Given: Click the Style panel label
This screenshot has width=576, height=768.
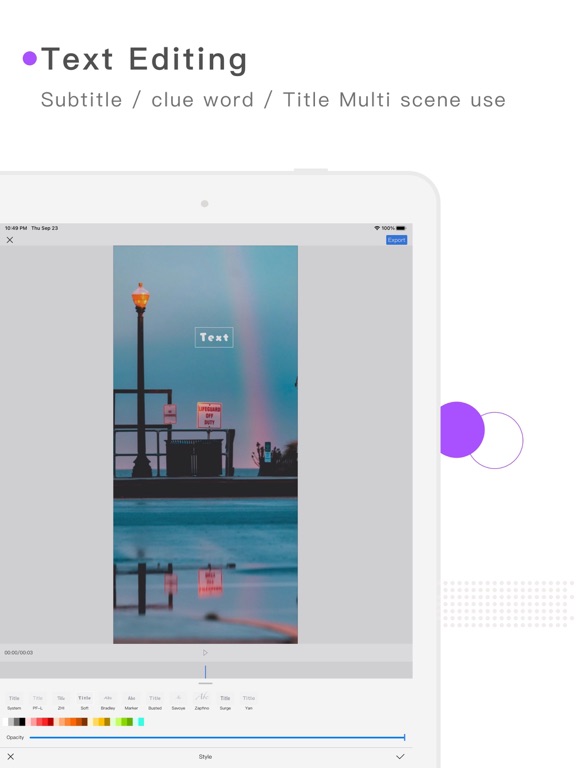Looking at the screenshot, I should click(x=205, y=757).
